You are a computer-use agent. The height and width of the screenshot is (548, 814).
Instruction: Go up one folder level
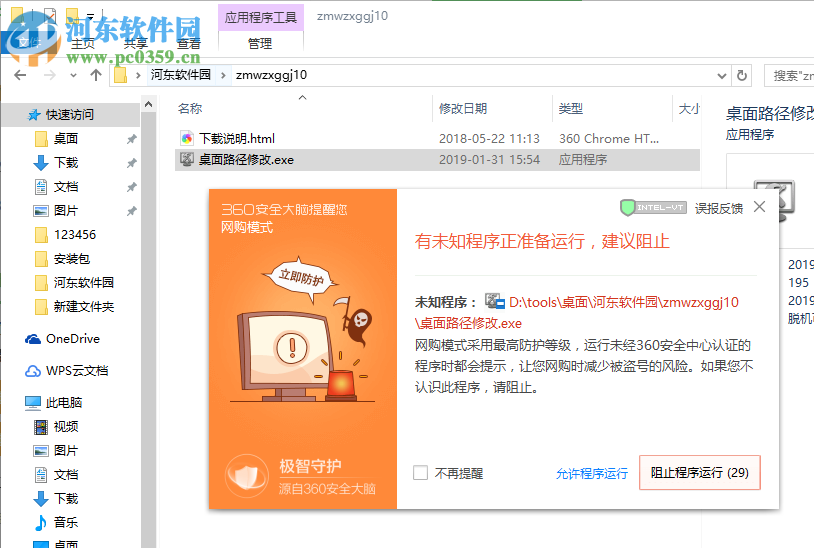[96, 75]
